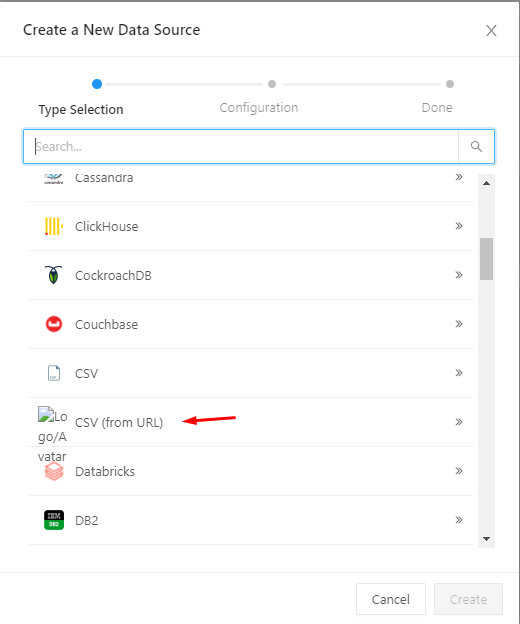Click the ClickHouse logo icon
Image resolution: width=520 pixels, height=624 pixels.
tap(54, 226)
